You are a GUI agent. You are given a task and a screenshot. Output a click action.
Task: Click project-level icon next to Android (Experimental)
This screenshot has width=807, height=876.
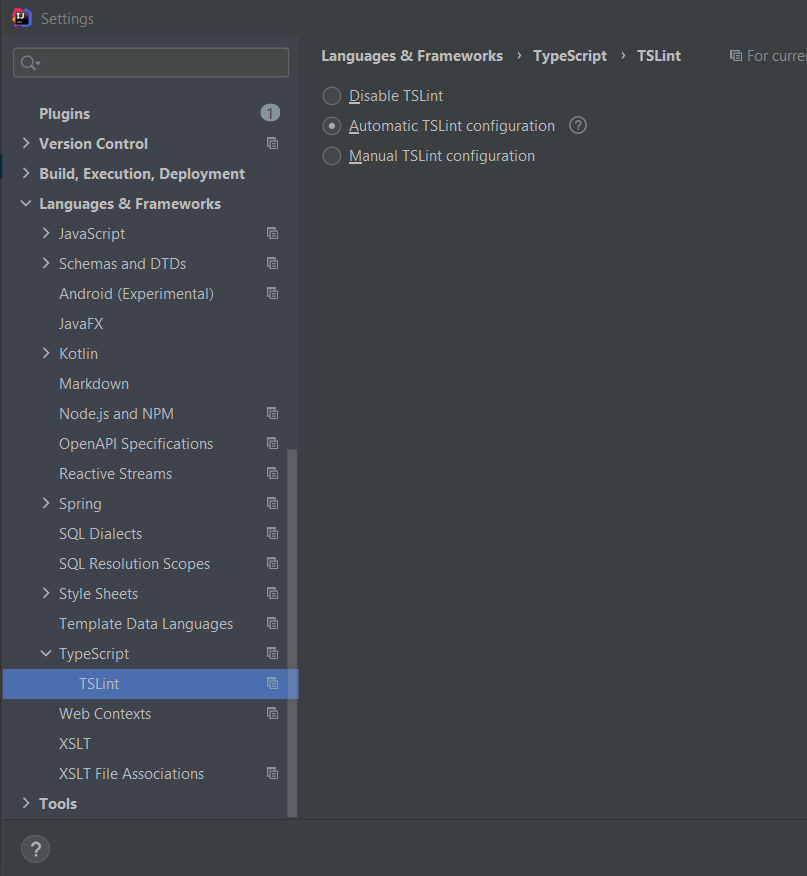click(x=272, y=293)
